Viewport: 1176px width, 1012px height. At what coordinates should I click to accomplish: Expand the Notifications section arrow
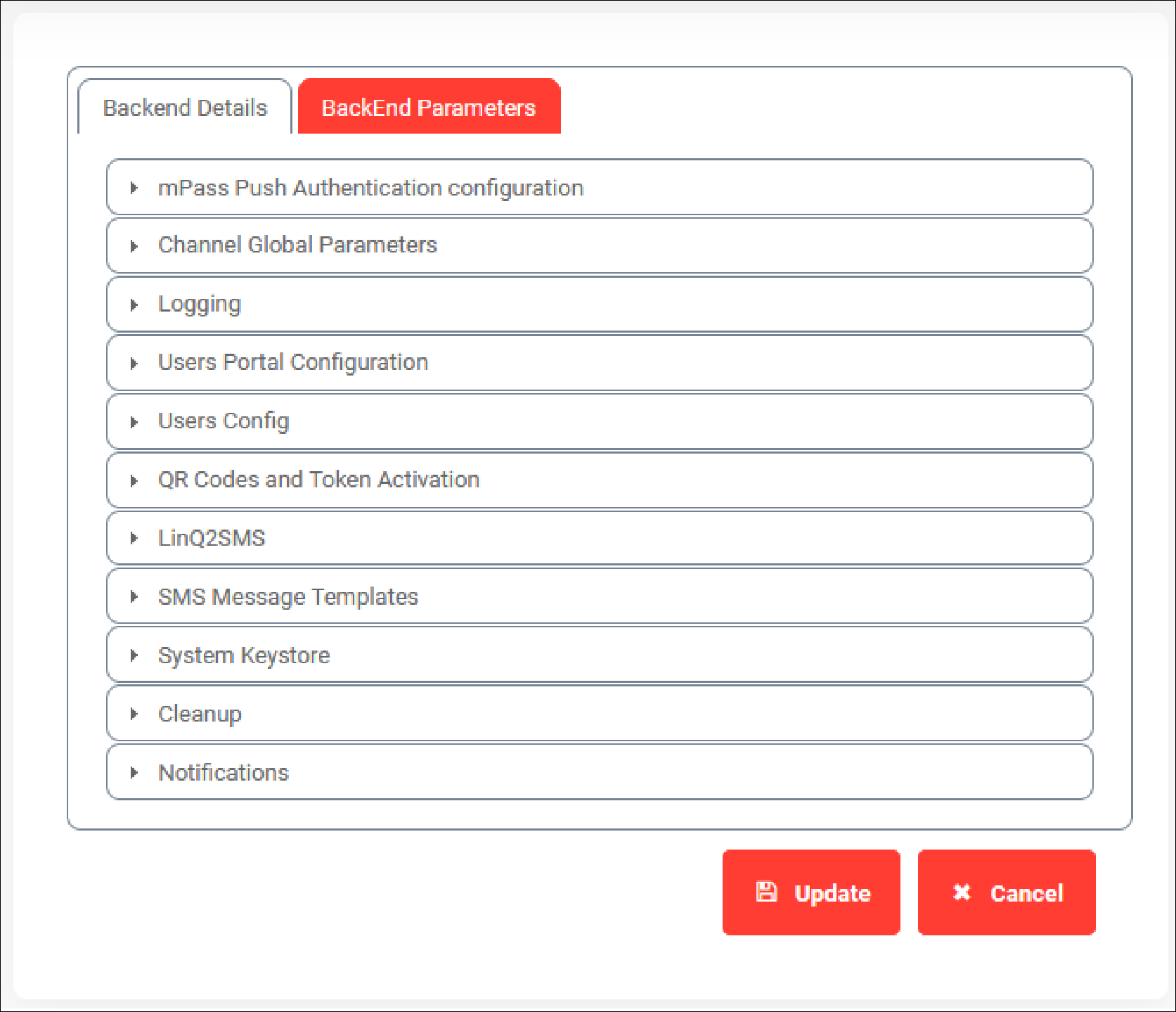tap(134, 772)
